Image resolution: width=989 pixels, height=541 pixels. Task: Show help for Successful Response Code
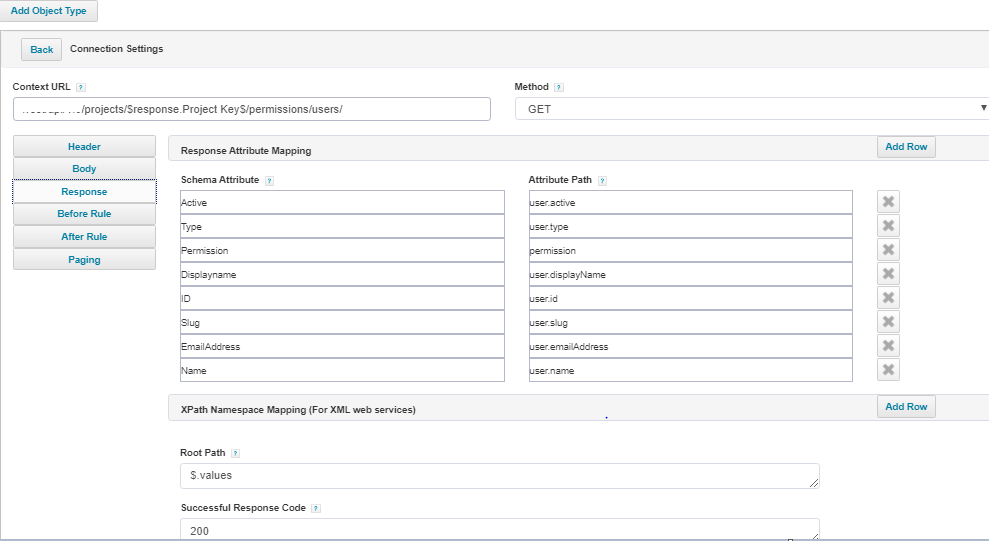(315, 508)
